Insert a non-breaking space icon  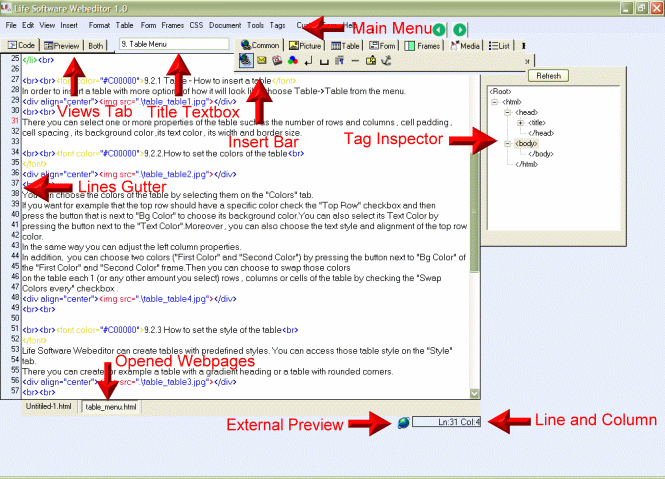(324, 62)
